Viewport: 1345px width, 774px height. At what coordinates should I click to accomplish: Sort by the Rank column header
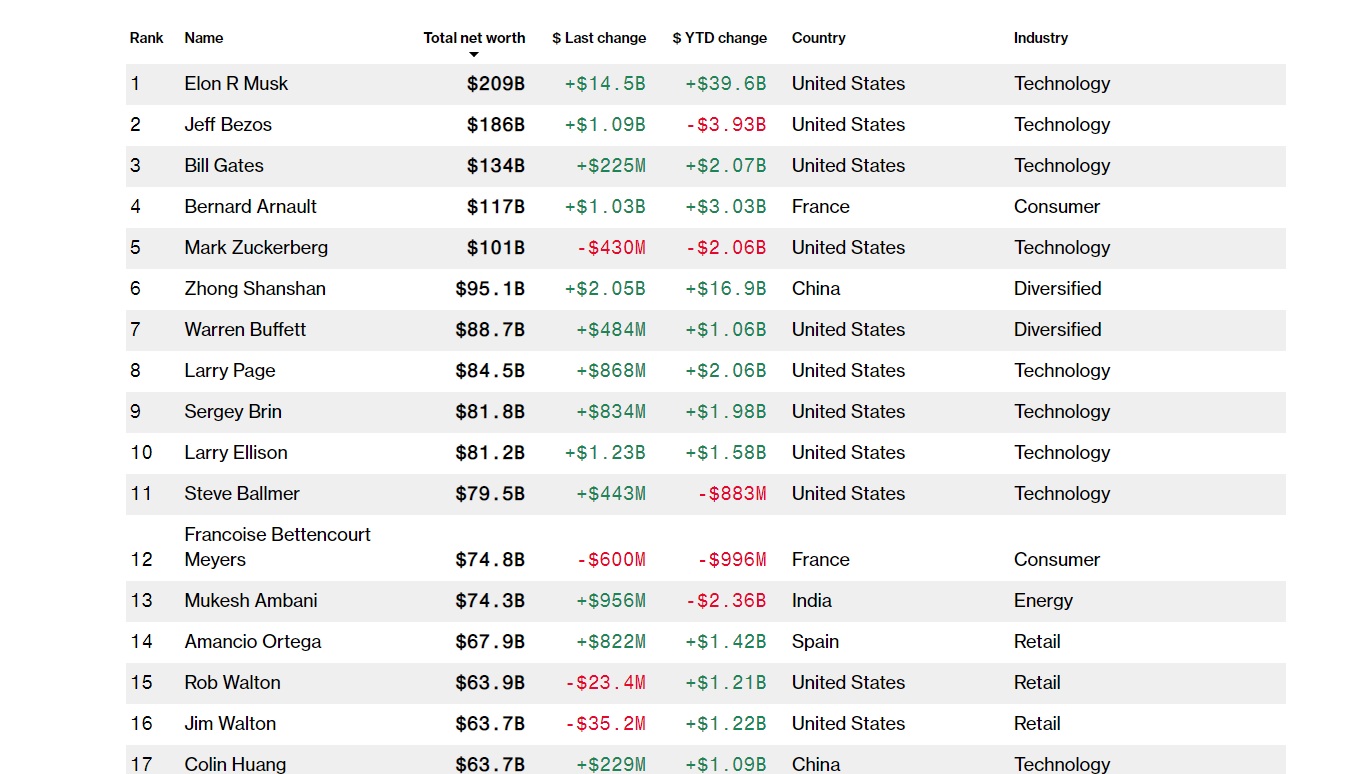coord(146,38)
